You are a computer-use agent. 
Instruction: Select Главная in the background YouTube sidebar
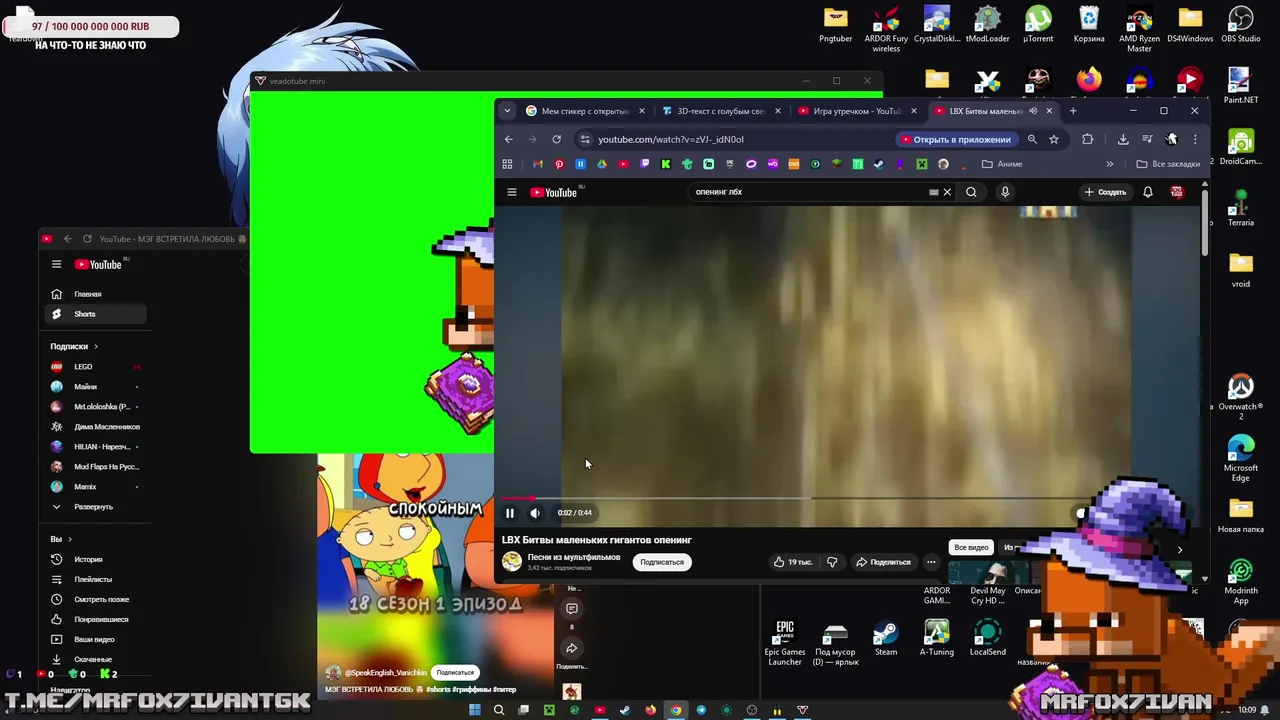click(95, 294)
